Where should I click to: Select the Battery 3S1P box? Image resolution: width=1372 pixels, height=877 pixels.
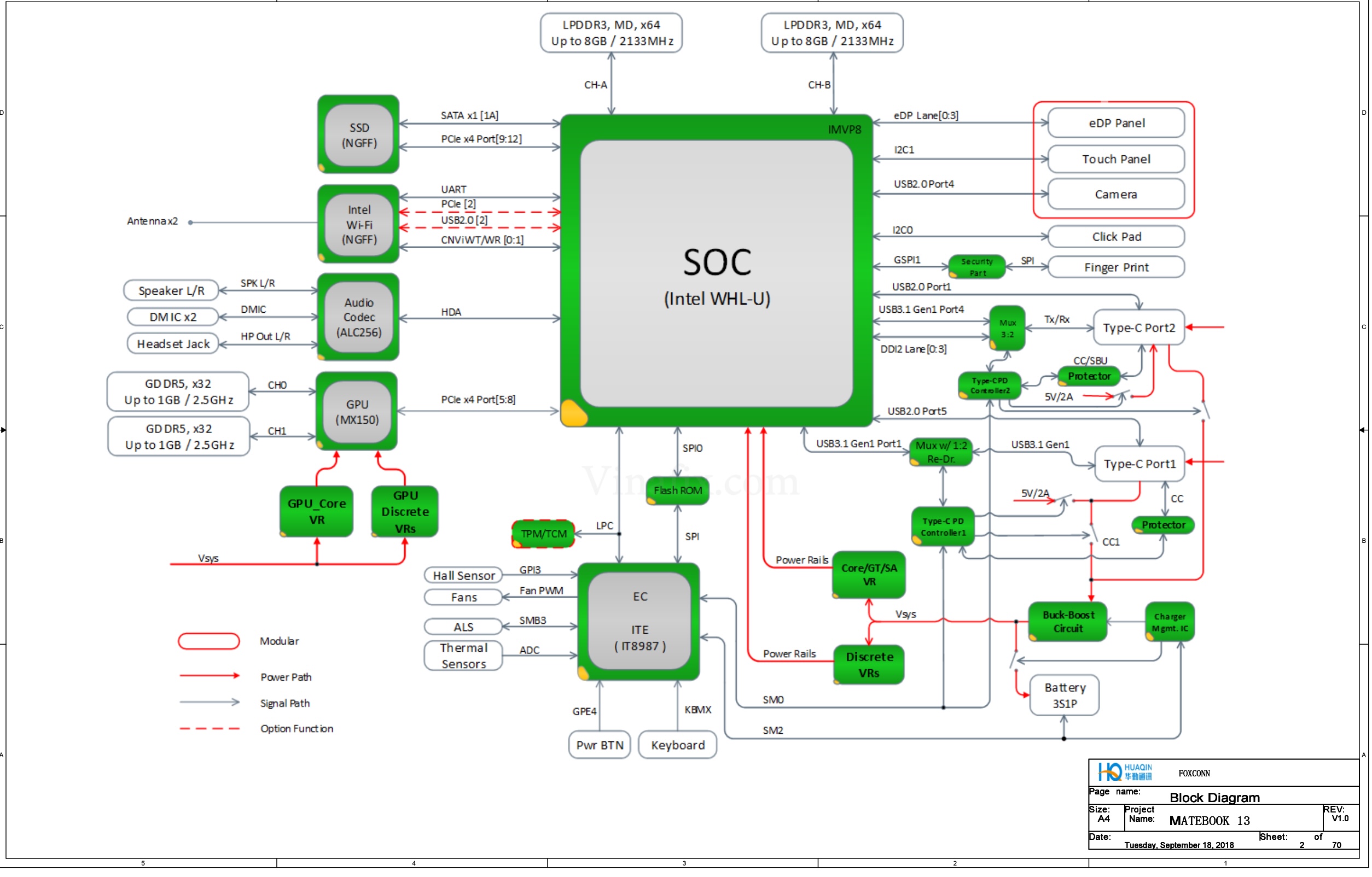pyautogui.click(x=1065, y=695)
